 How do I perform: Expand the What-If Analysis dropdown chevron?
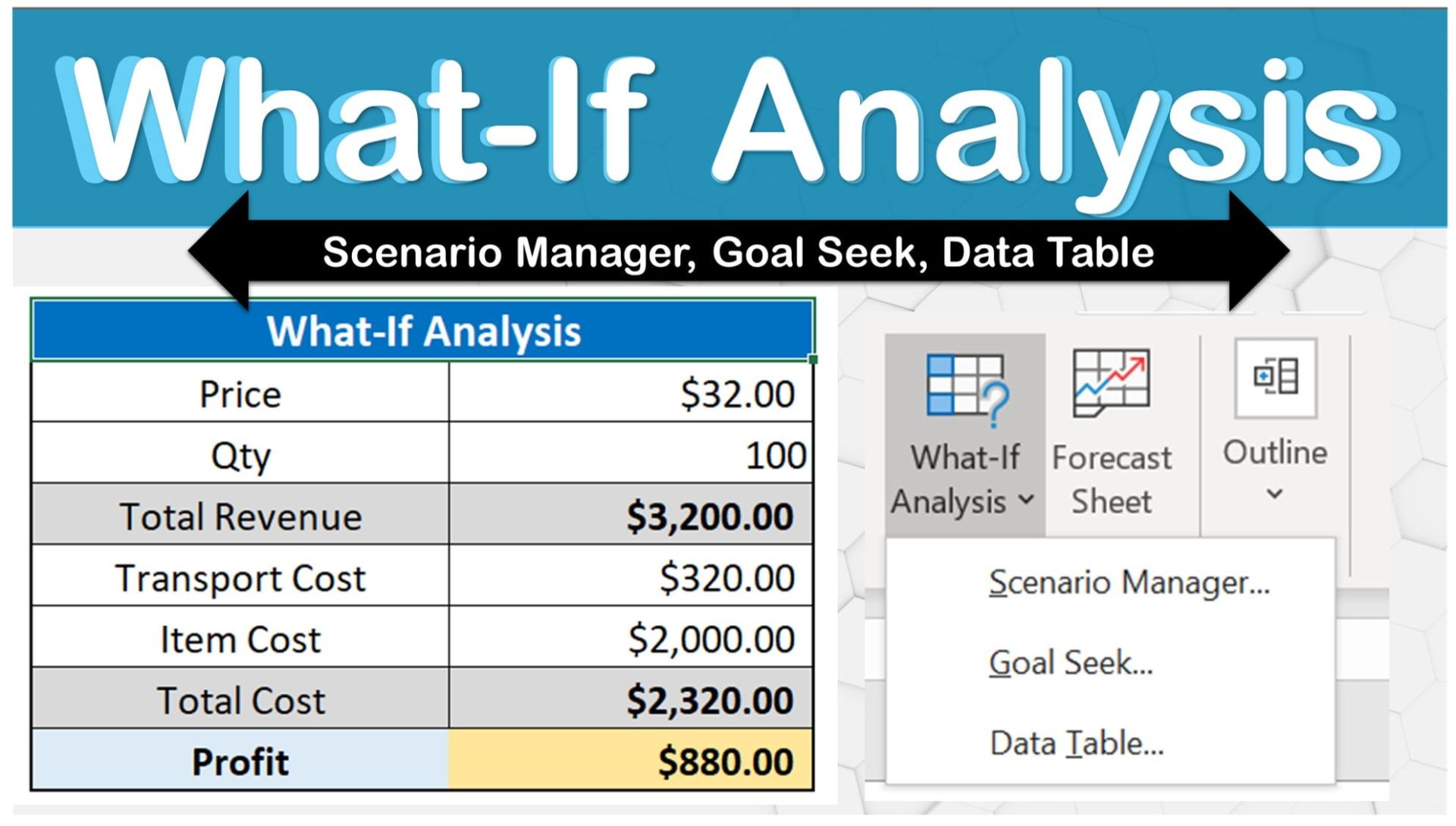pyautogui.click(x=1028, y=500)
